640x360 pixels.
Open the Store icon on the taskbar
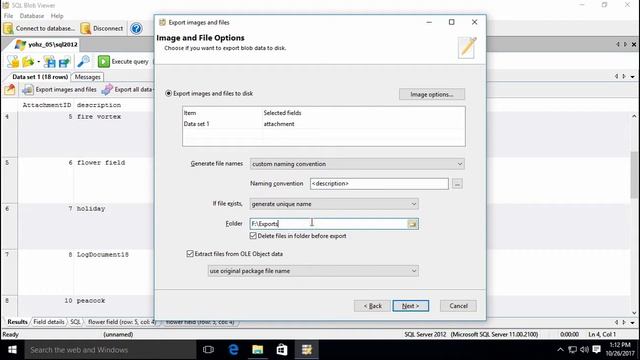click(282, 350)
